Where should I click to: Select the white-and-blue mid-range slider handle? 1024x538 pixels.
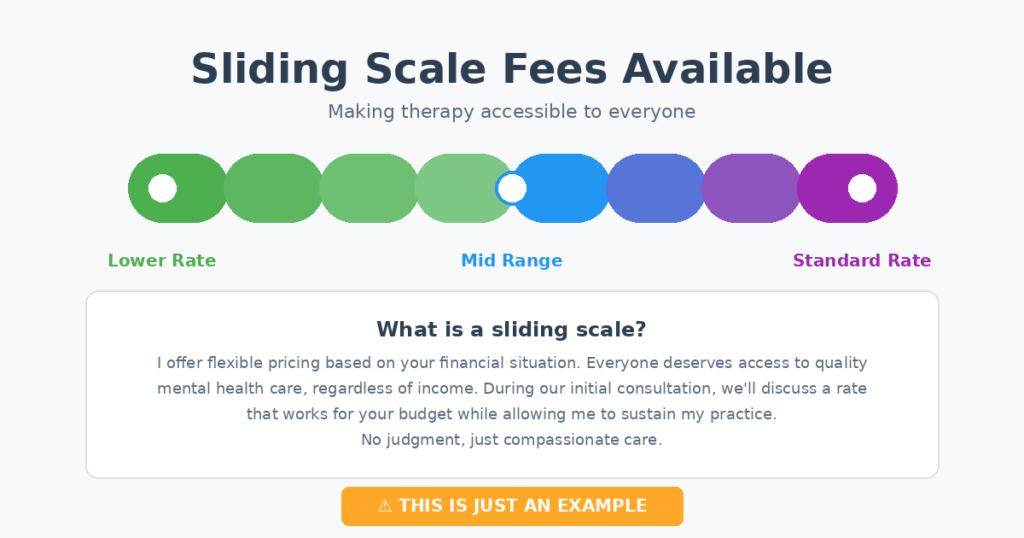coord(511,188)
